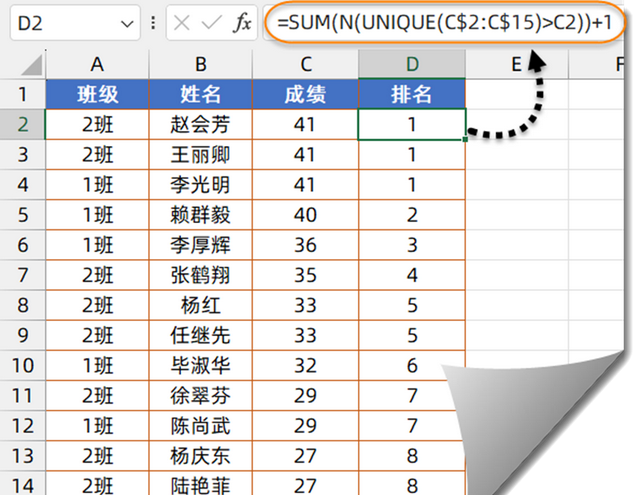This screenshot has width=640, height=495.
Task: Select cell with name 毕淑华
Action: point(200,365)
